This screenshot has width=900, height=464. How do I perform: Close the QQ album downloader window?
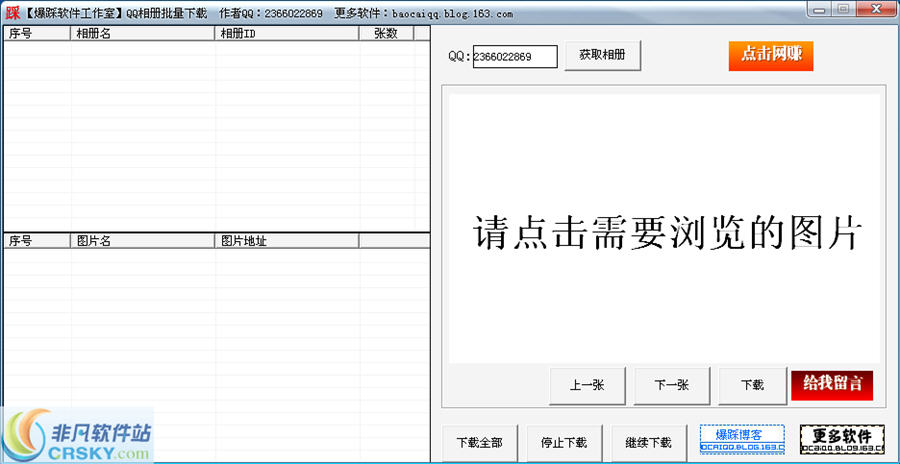[x=876, y=9]
